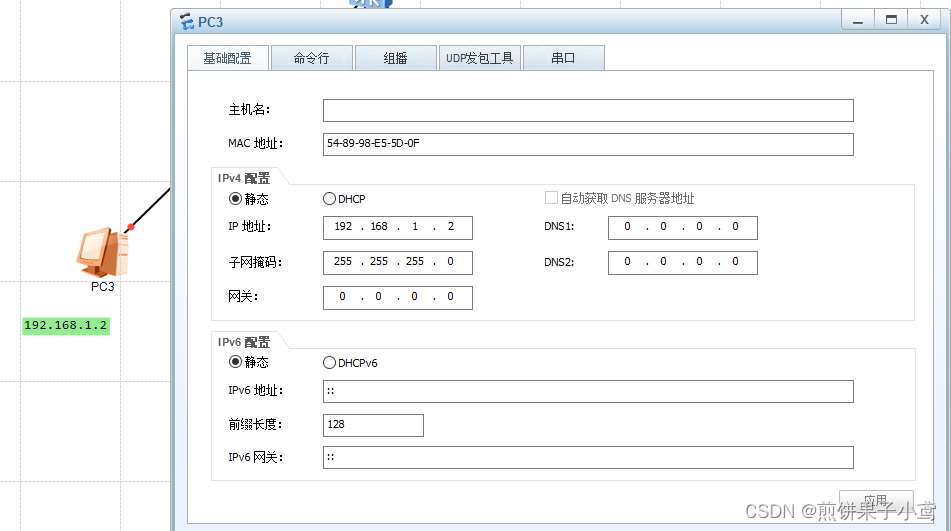
Task: Click the IPv4 网关 field
Action: click(x=398, y=298)
